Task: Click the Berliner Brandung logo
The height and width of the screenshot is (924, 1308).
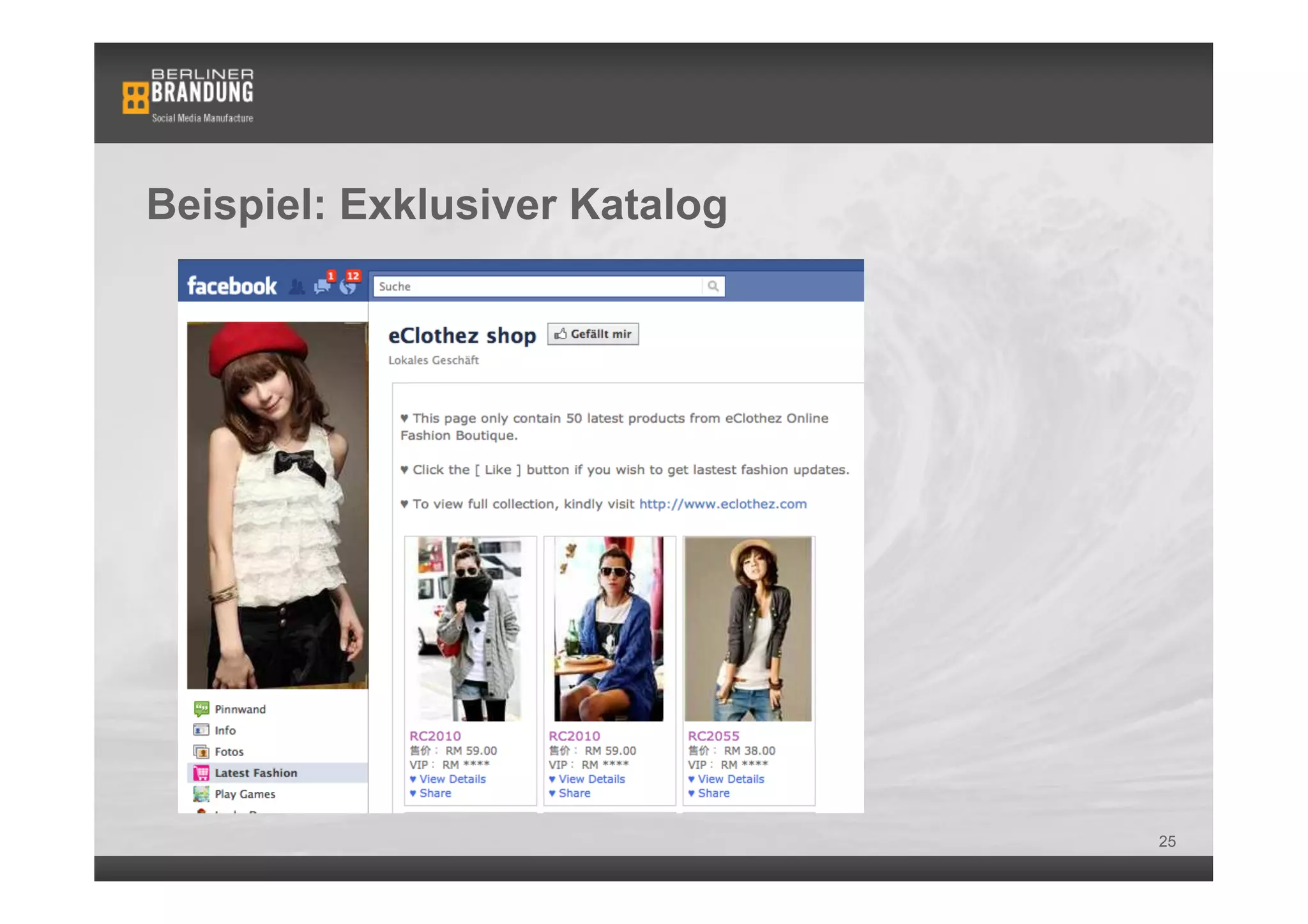Action: pos(188,96)
